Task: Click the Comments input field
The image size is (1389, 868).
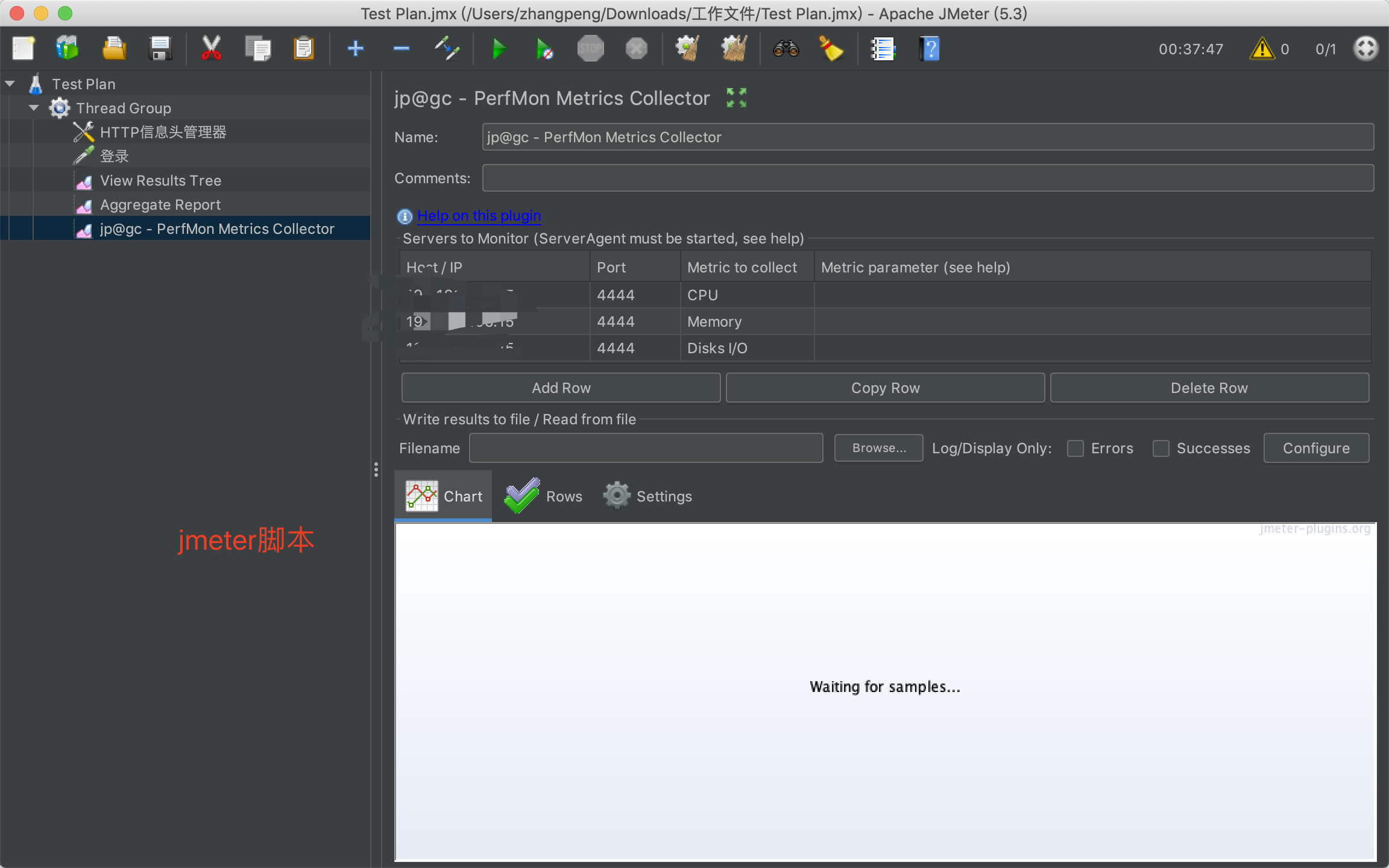Action: (928, 178)
